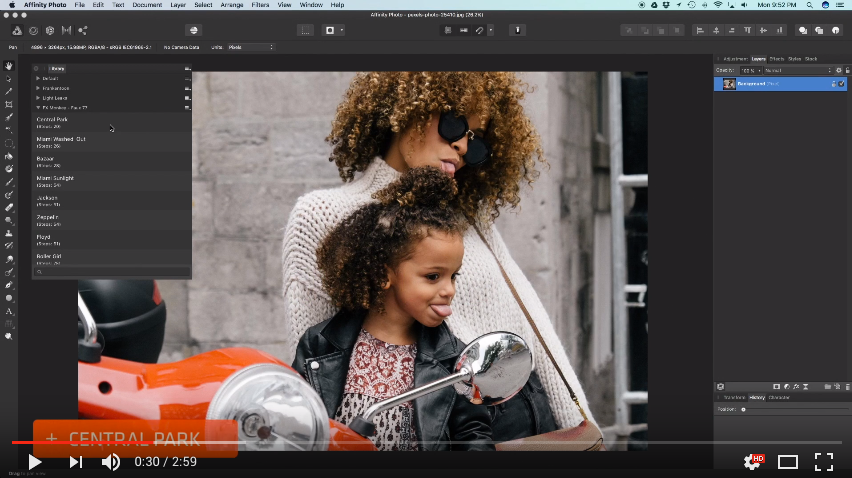Screen dimensions: 852x478
Task: Apply the Miami Sunlight preset
Action: point(56,181)
